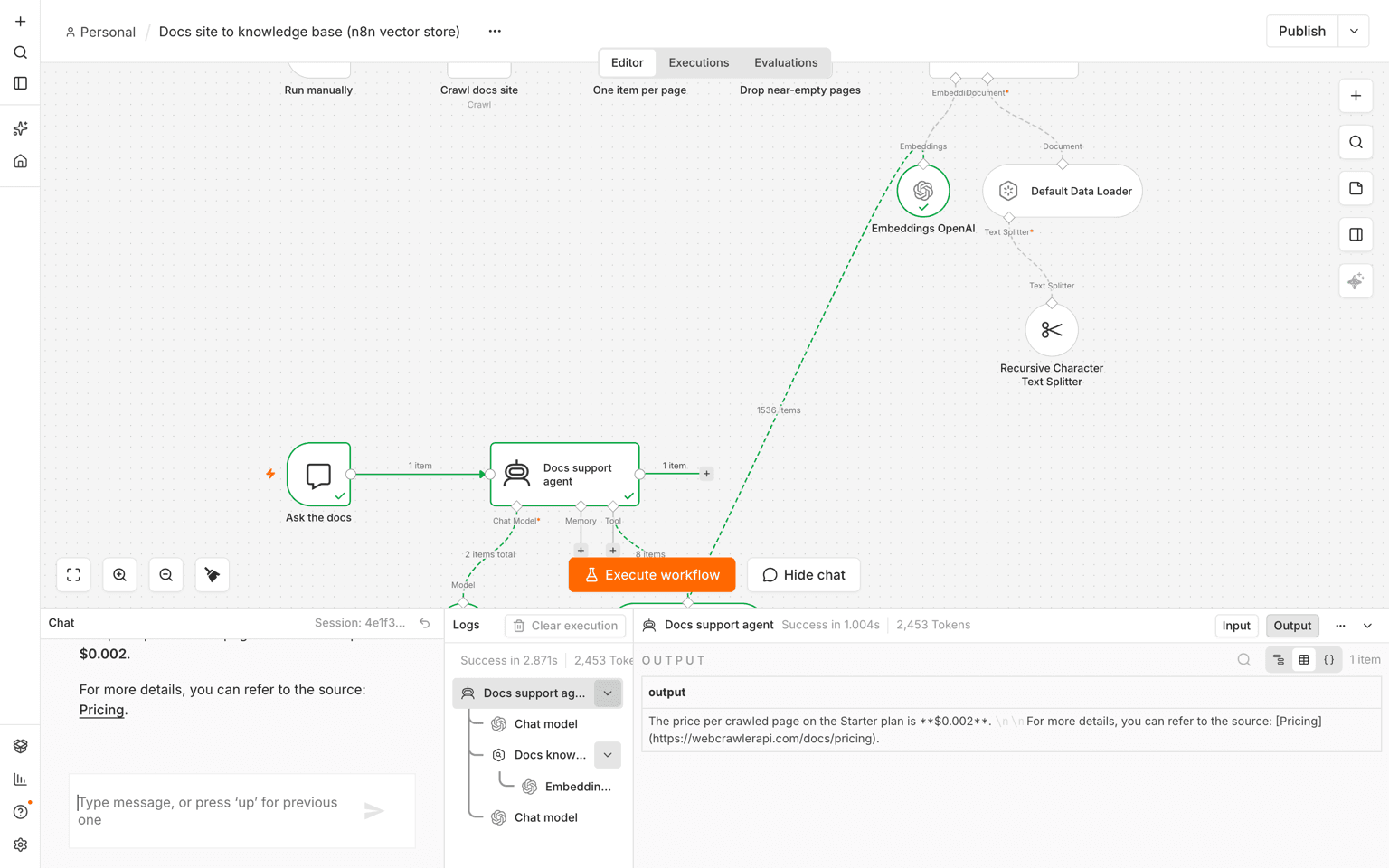Tidy up workflow nodes
Viewport: 1389px width, 868px height.
(212, 575)
